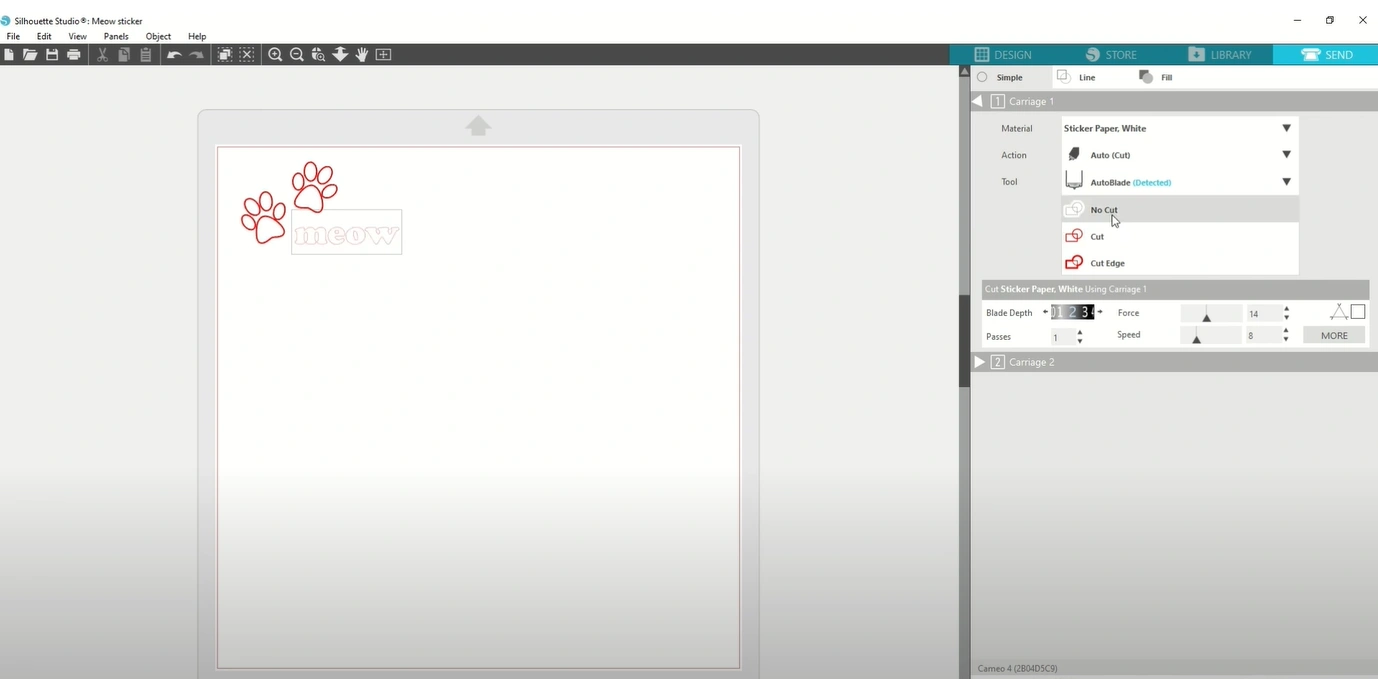
Task: Click the MORE button
Action: tap(1334, 336)
